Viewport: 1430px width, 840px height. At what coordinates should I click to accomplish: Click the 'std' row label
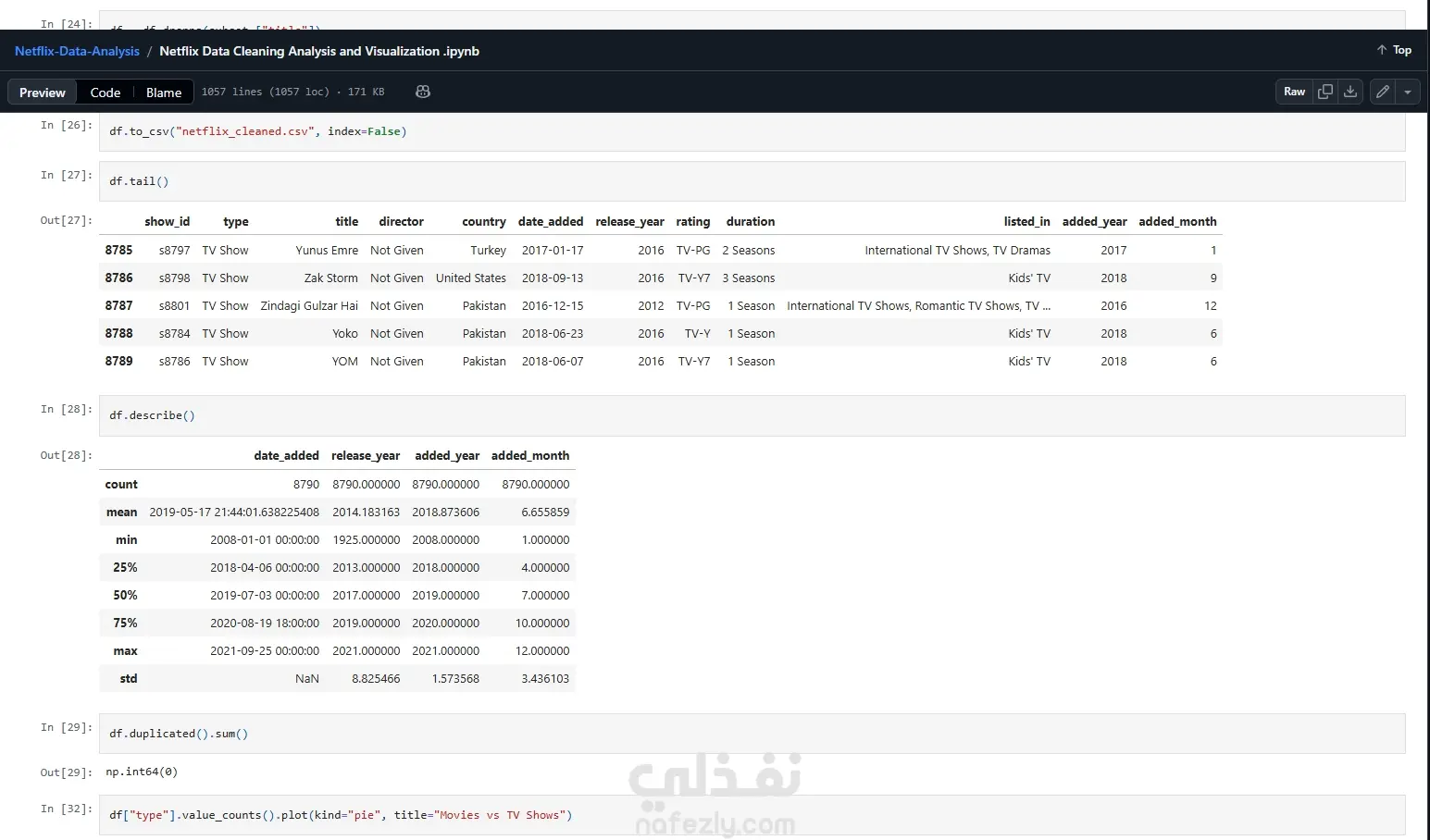point(129,679)
